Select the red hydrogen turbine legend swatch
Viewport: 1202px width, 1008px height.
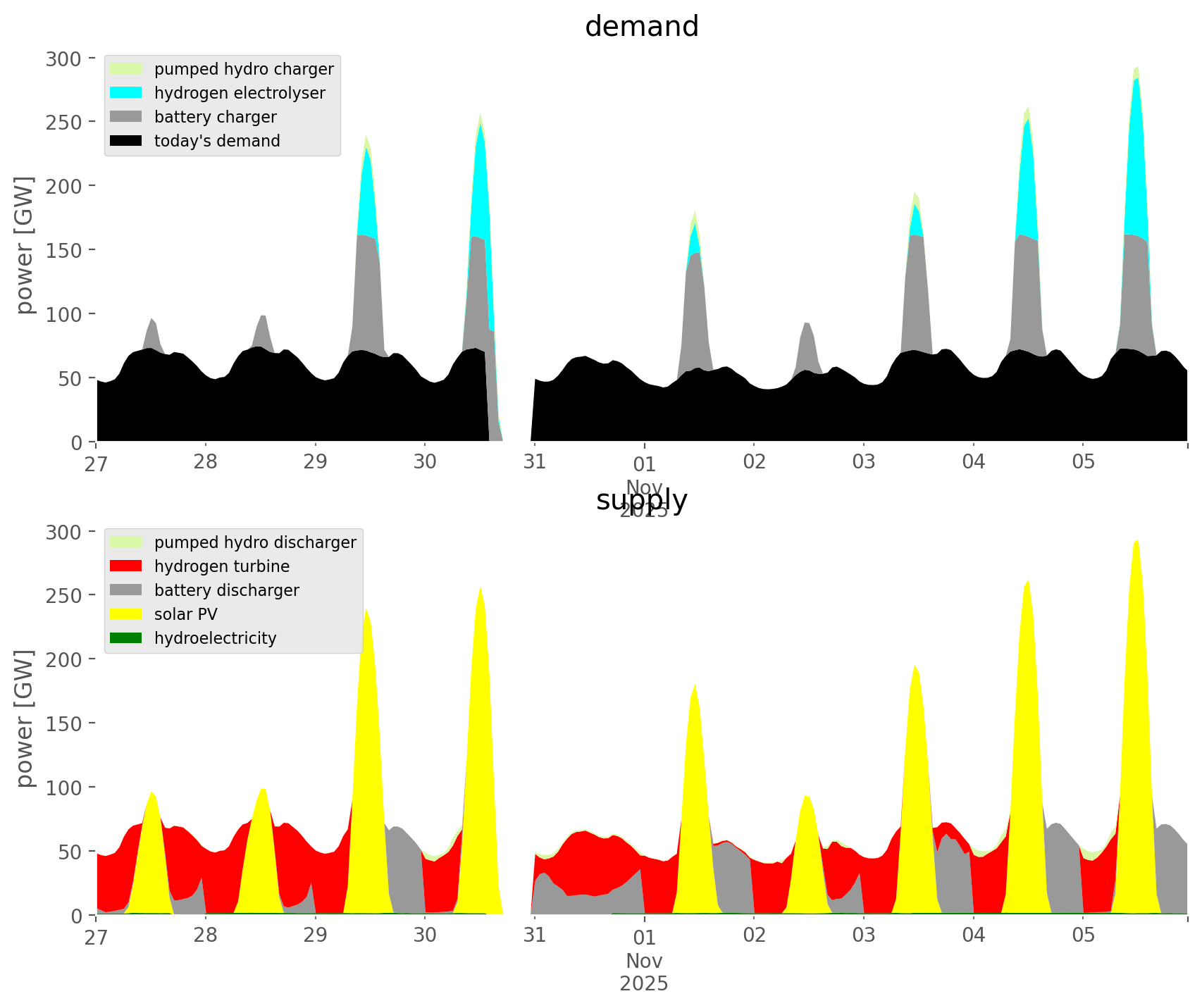(x=126, y=566)
